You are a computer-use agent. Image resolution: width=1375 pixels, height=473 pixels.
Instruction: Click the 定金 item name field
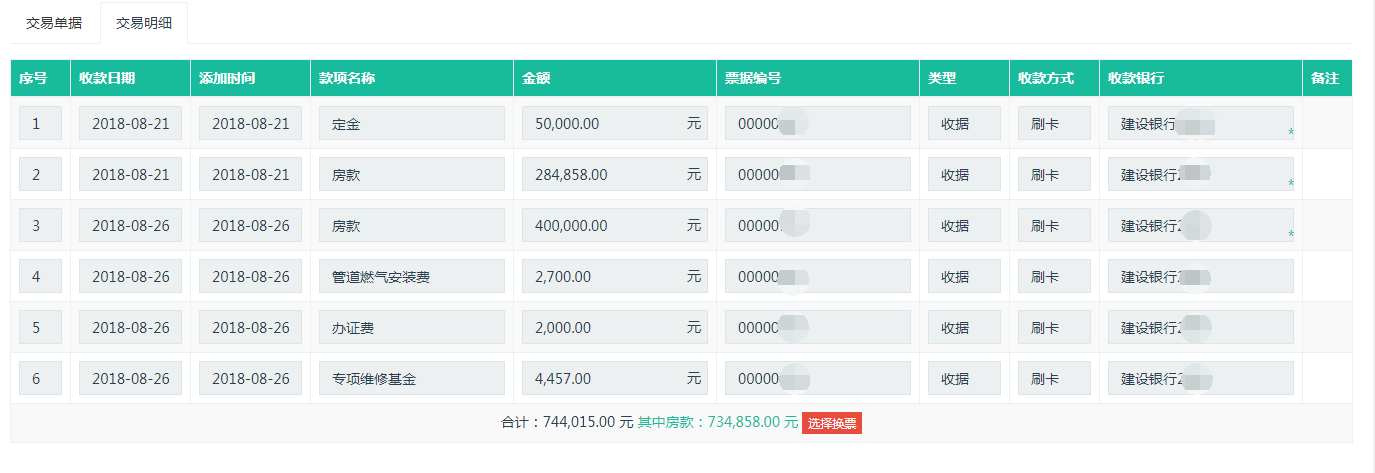411,124
